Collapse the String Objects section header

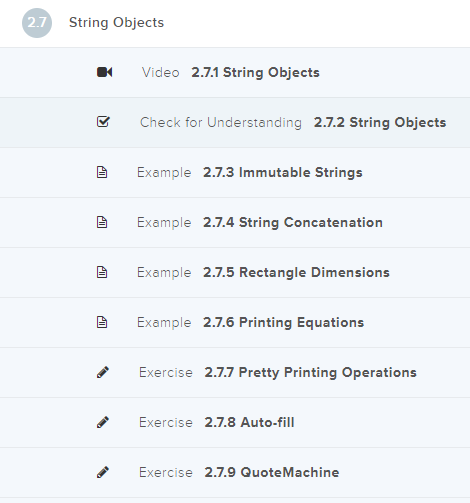(x=235, y=23)
